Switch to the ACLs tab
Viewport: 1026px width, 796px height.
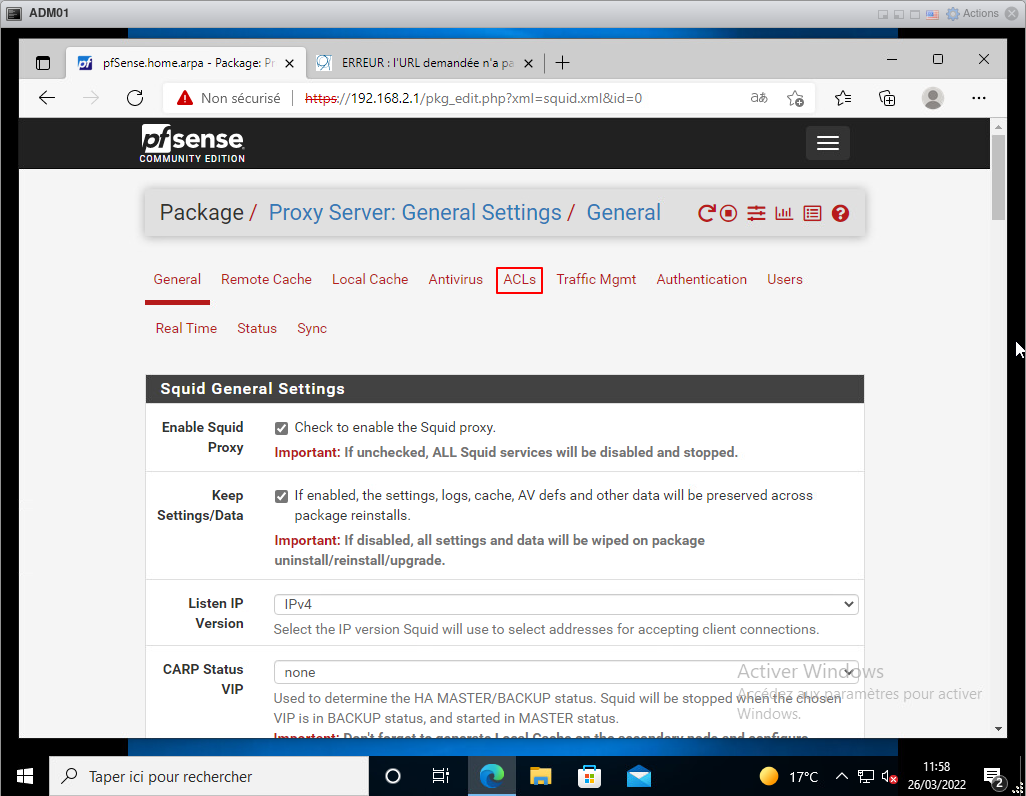[519, 280]
